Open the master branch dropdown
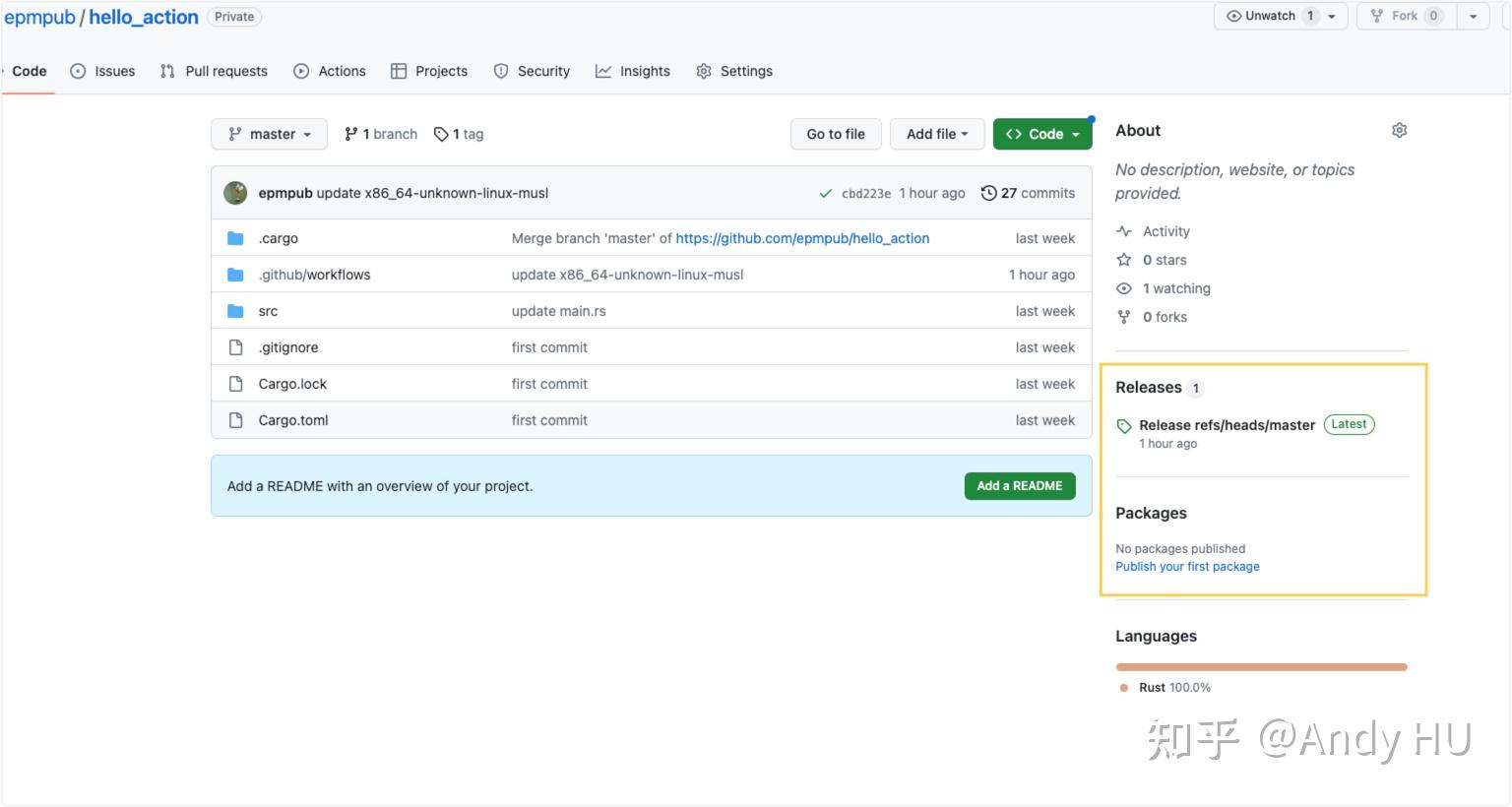This screenshot has height=807, width=1512. tap(269, 134)
